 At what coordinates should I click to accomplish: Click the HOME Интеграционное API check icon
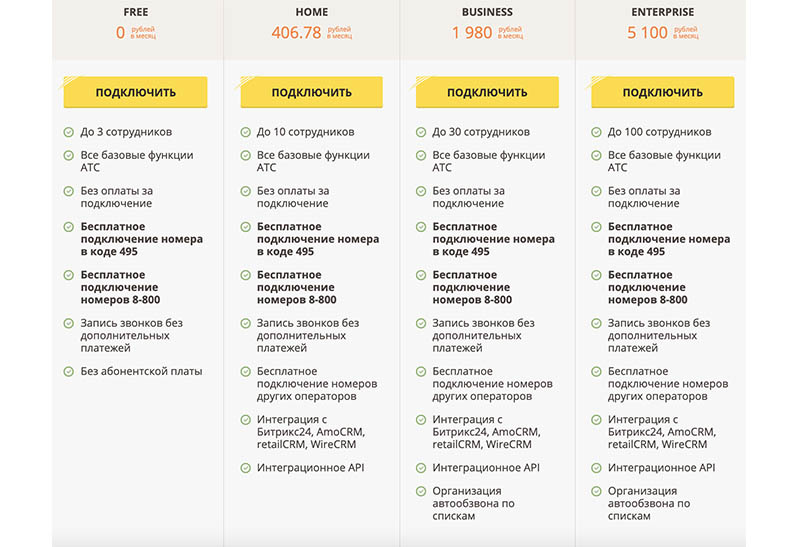click(x=245, y=467)
